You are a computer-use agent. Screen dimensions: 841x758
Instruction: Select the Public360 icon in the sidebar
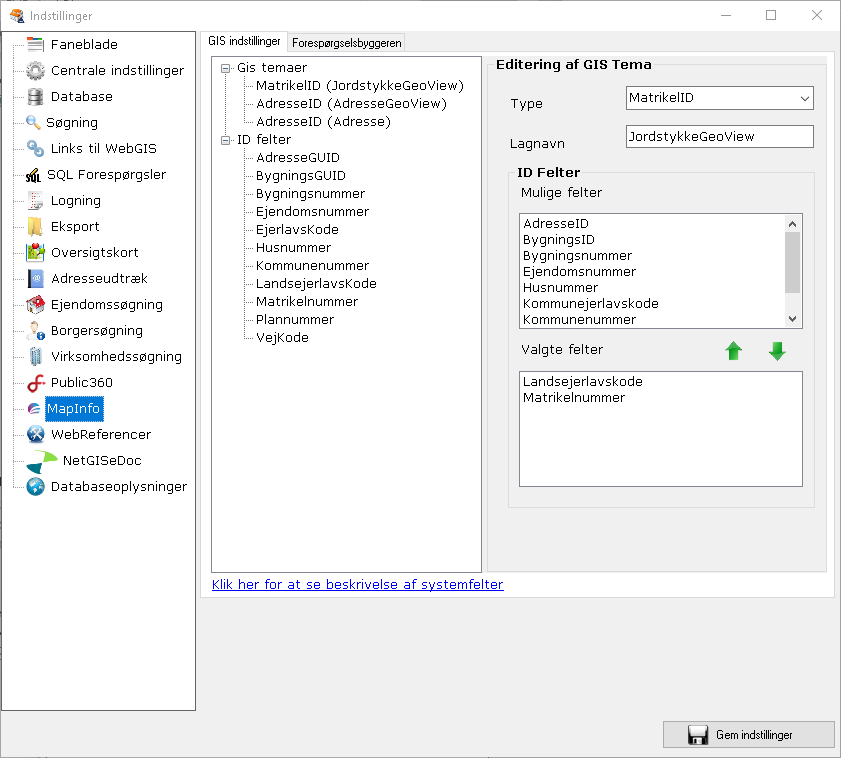[33, 382]
